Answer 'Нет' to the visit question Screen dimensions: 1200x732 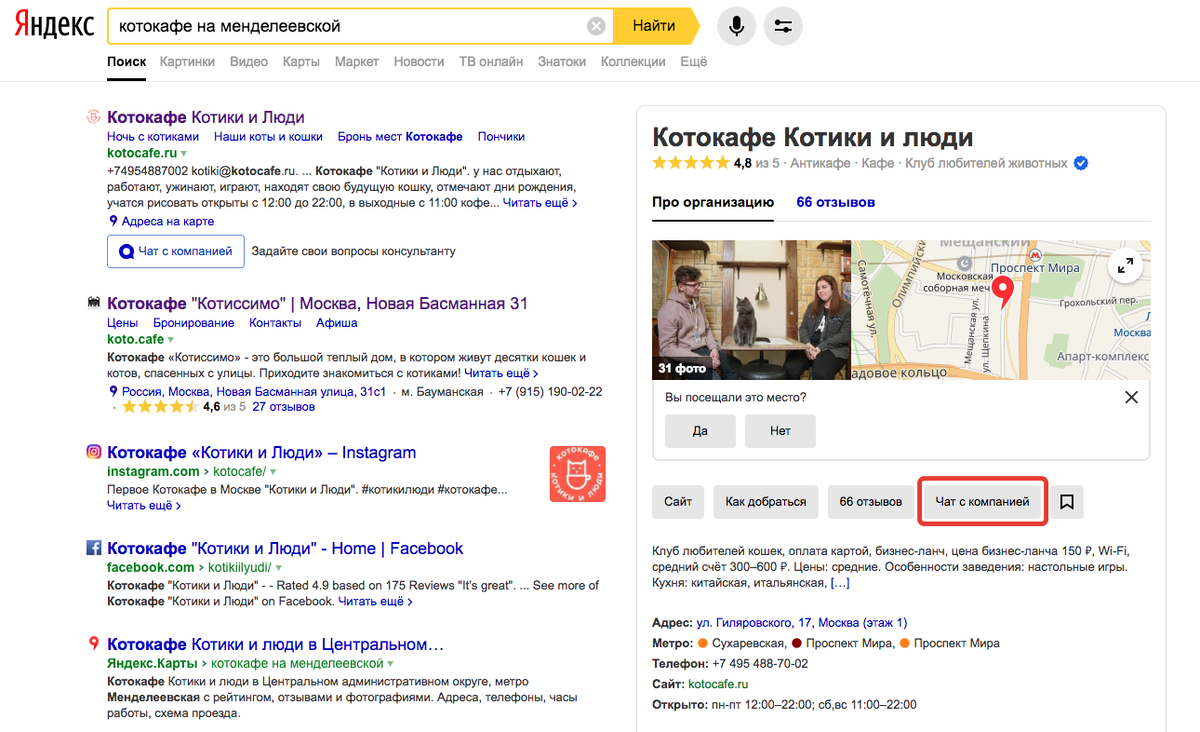point(780,431)
